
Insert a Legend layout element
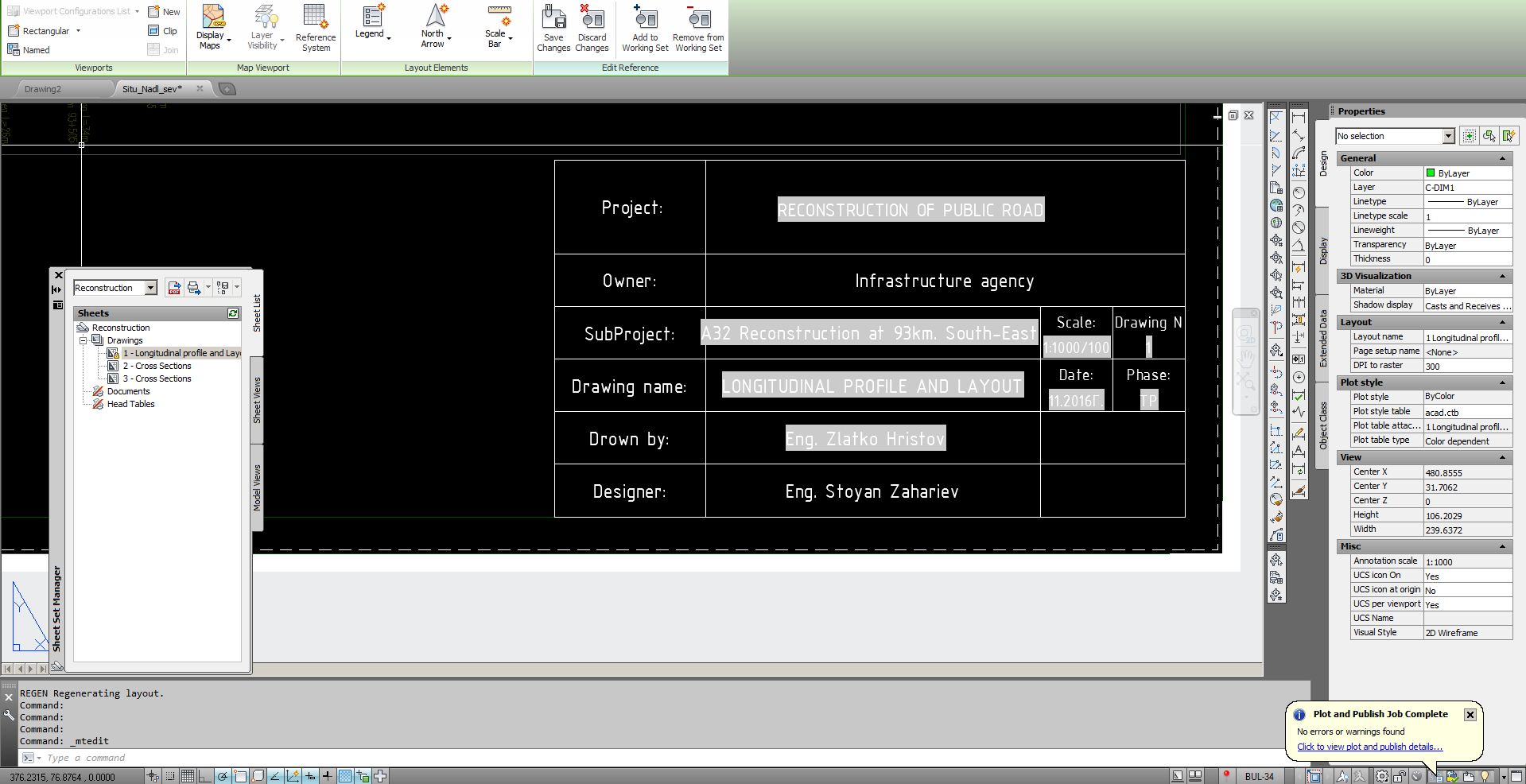point(371,21)
